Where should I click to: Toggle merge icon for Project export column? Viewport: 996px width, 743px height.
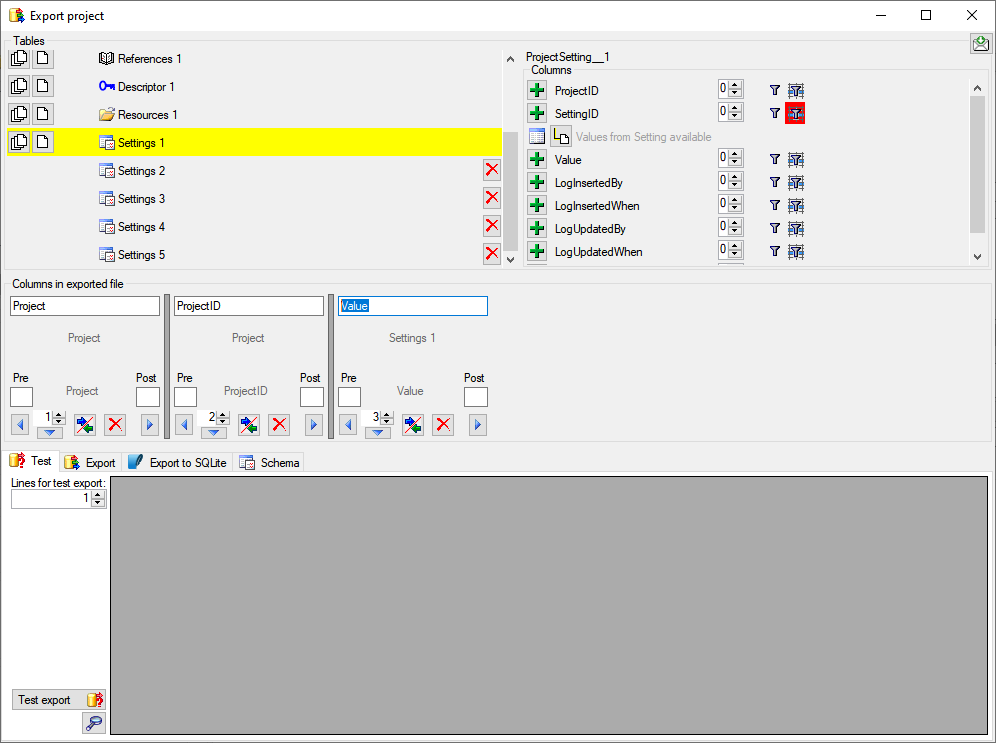pyautogui.click(x=84, y=424)
